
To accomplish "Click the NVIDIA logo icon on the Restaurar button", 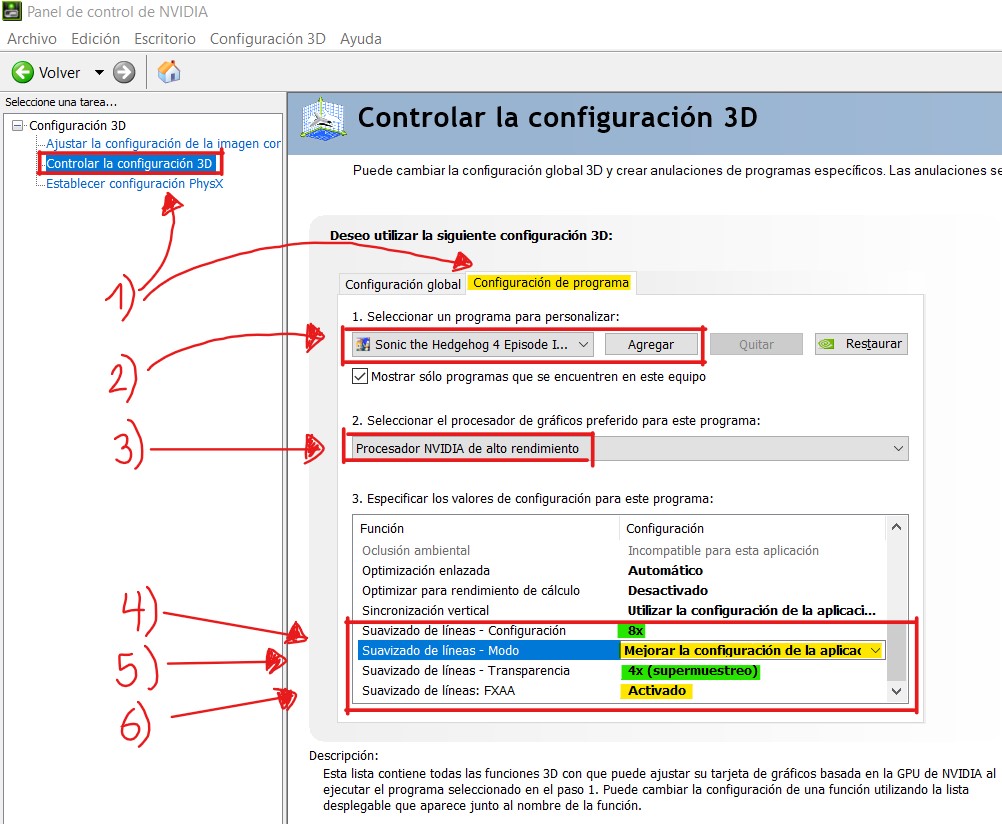I will (827, 344).
